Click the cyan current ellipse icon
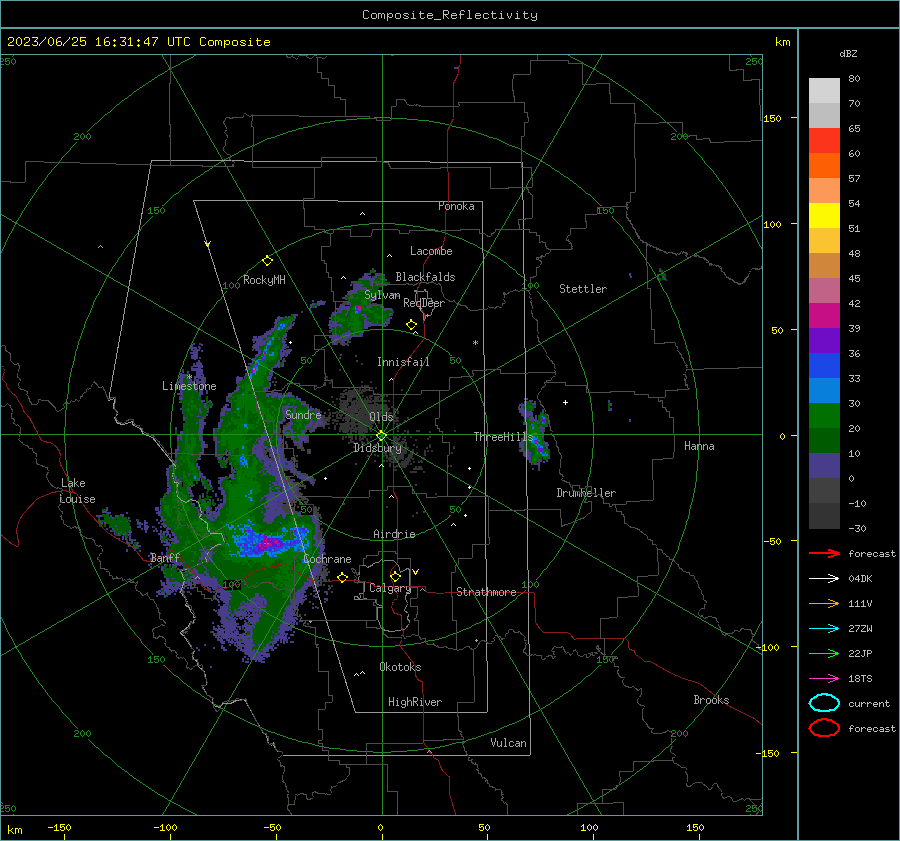Screen dimensions: 900x841 [x=824, y=703]
